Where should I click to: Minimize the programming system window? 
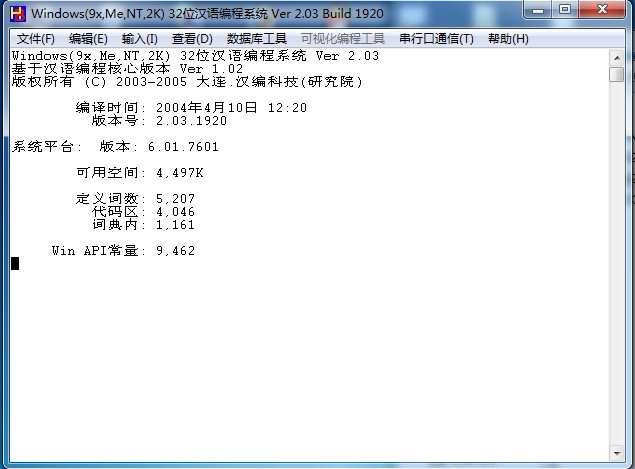[x=540, y=11]
